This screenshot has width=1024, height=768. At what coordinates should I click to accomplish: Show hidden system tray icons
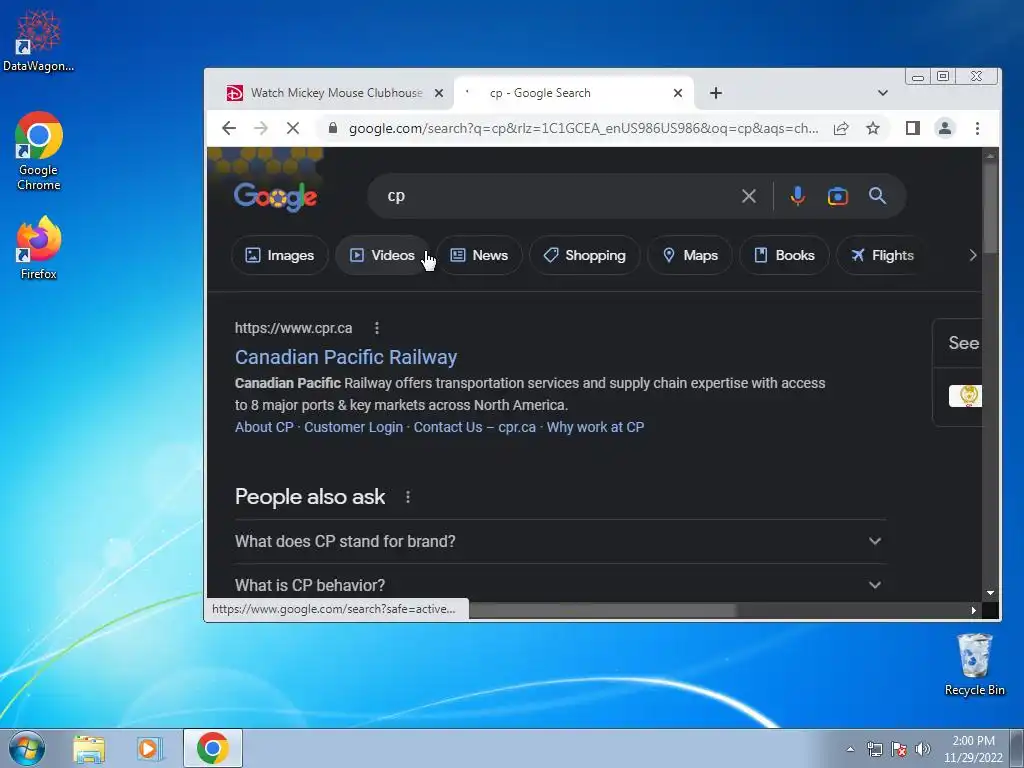[x=850, y=749]
